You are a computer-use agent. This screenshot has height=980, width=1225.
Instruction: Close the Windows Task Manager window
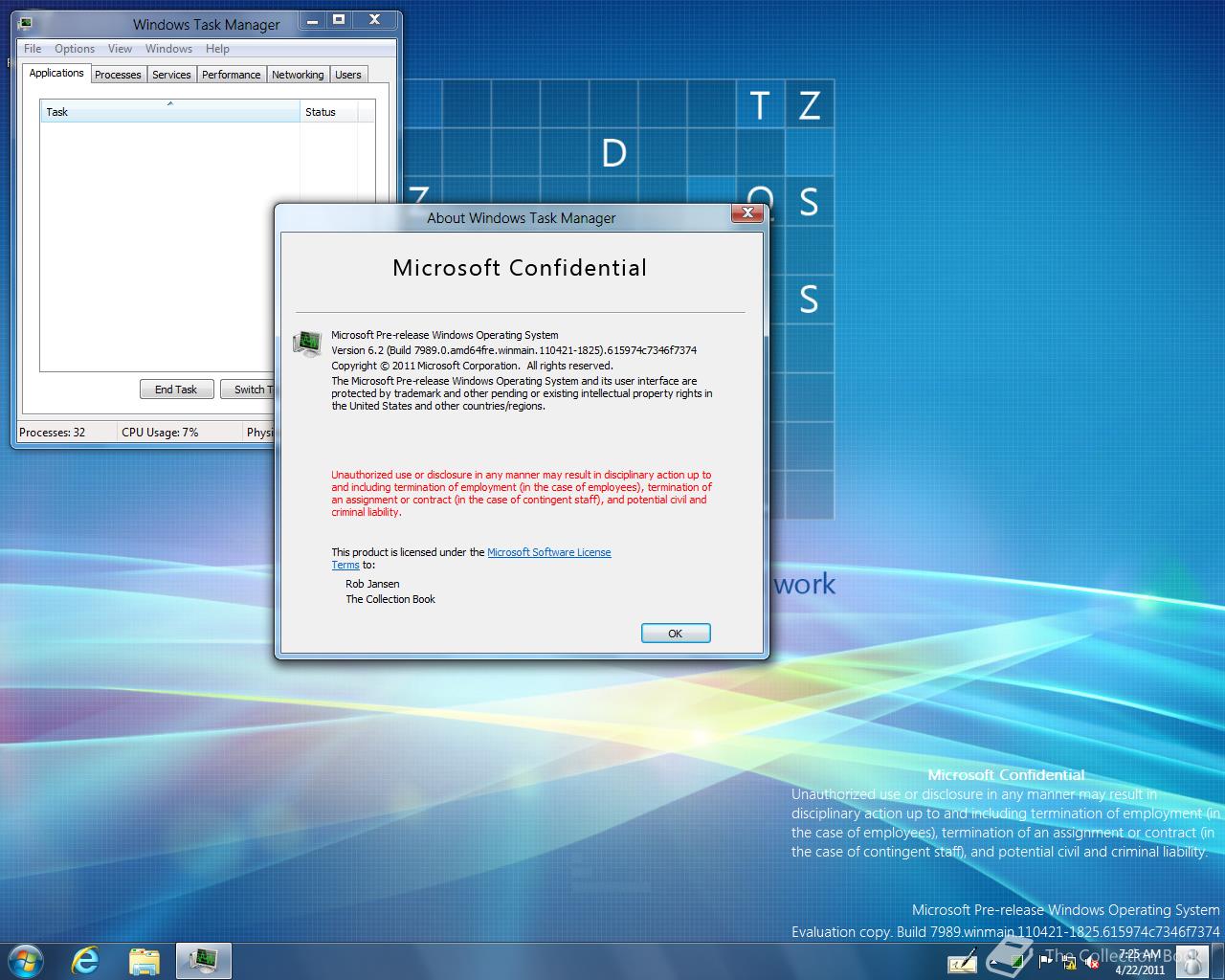point(374,19)
